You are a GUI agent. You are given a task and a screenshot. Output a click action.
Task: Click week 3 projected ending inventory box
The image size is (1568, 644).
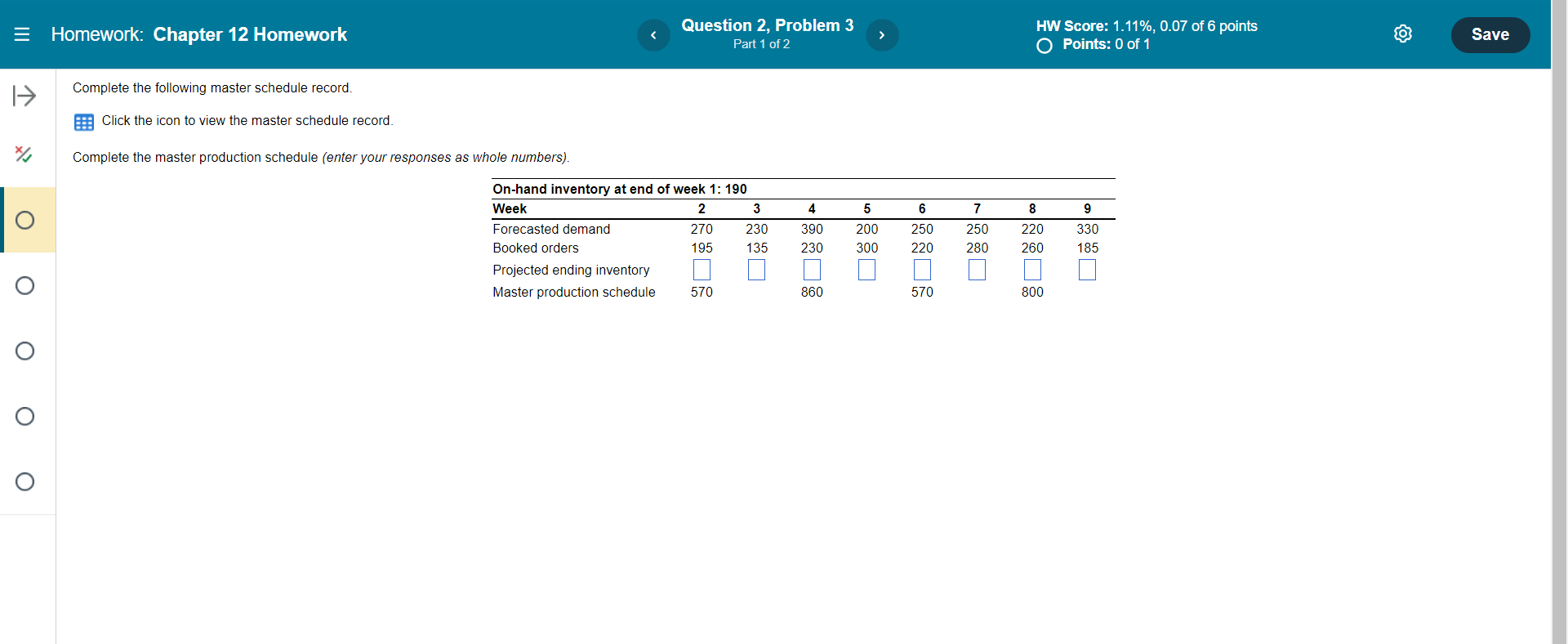pyautogui.click(x=757, y=270)
